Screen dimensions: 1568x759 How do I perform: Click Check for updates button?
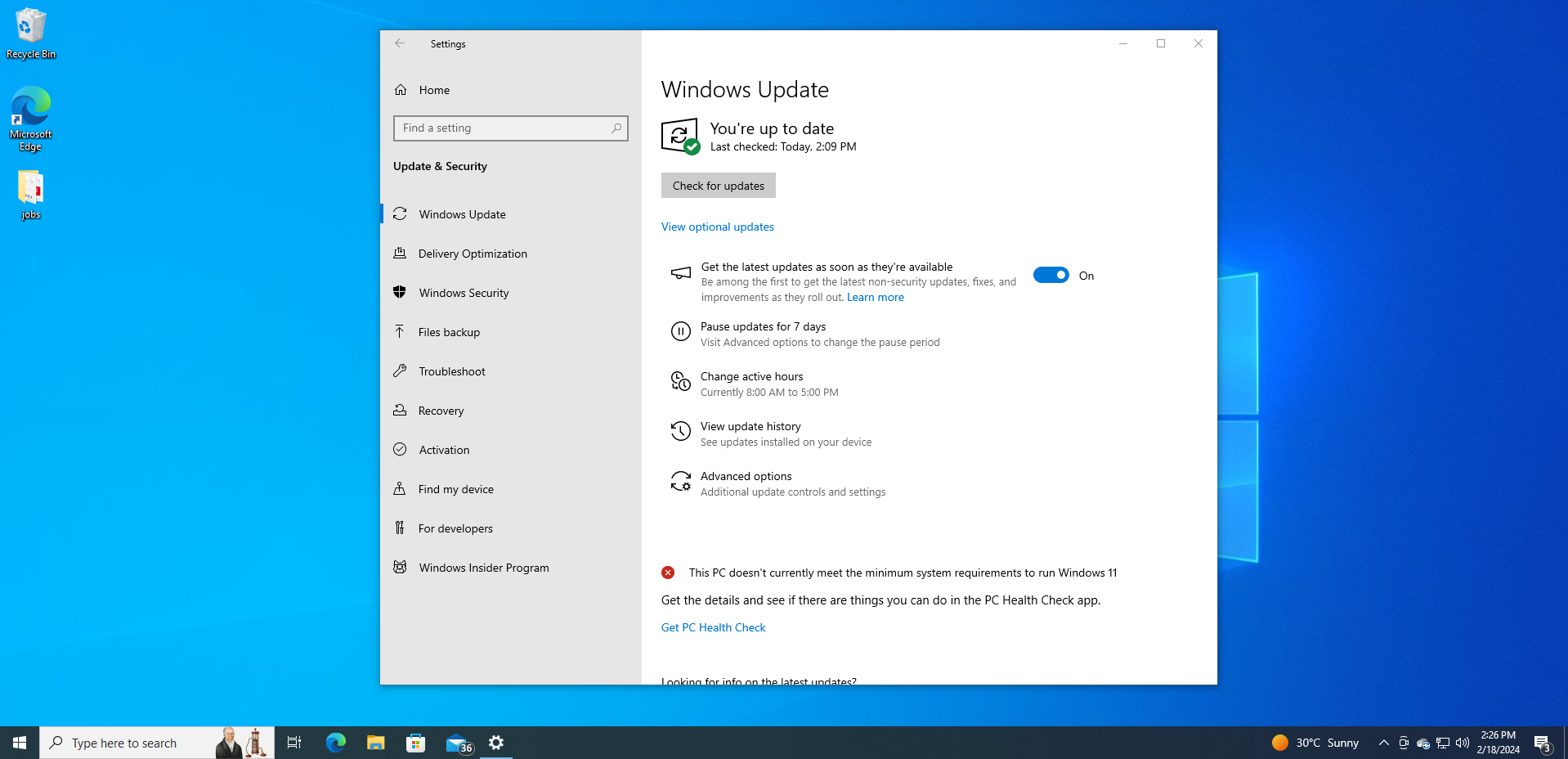tap(718, 186)
